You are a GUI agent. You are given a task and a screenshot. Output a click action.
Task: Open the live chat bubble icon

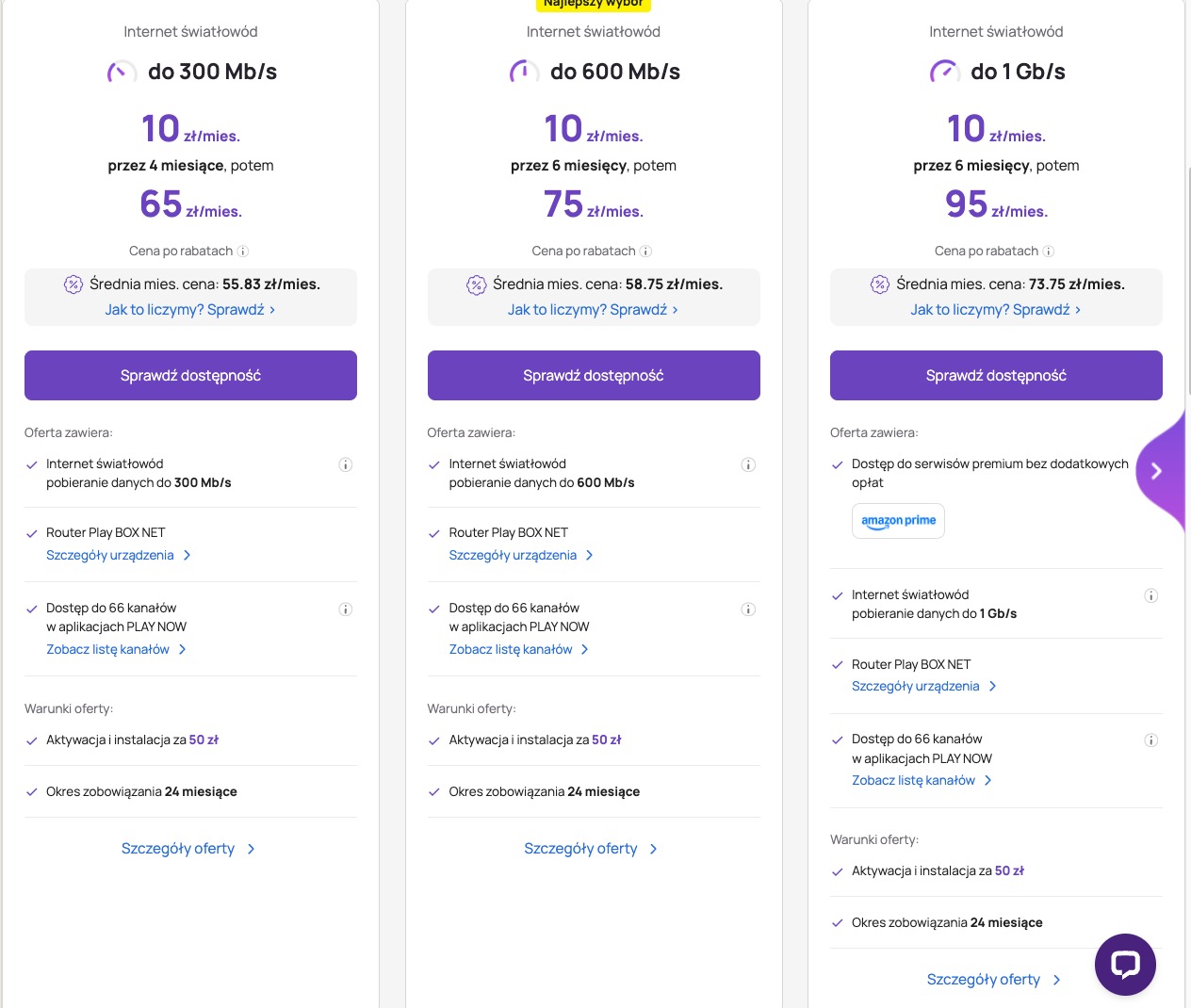point(1125,964)
